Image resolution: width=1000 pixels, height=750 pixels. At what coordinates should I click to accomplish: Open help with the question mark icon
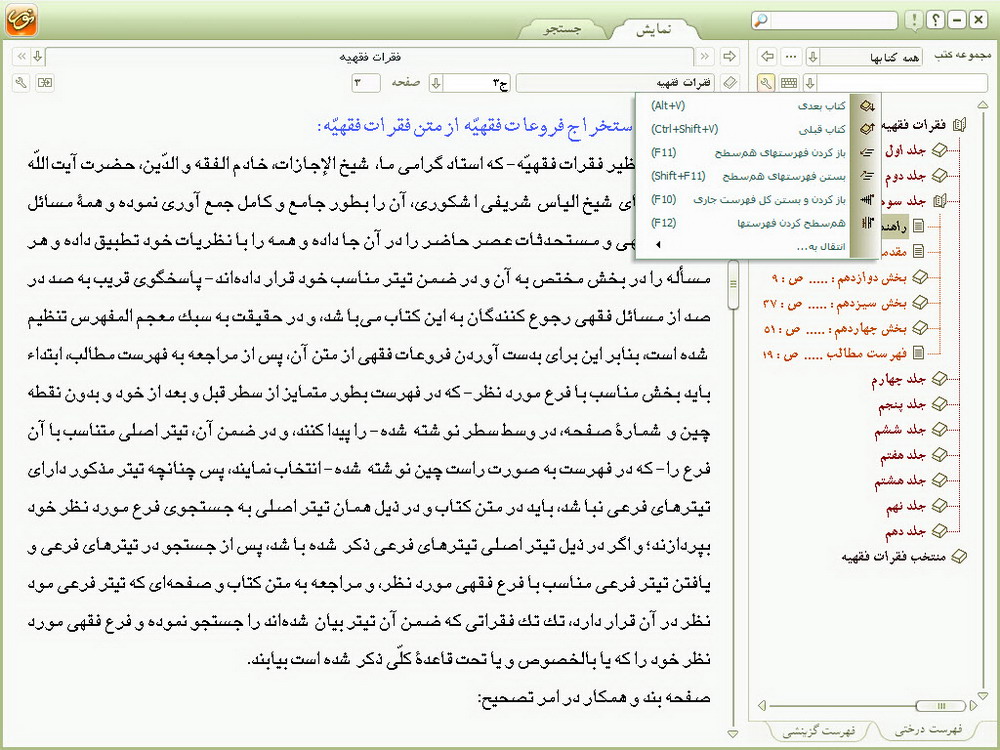(x=936, y=20)
